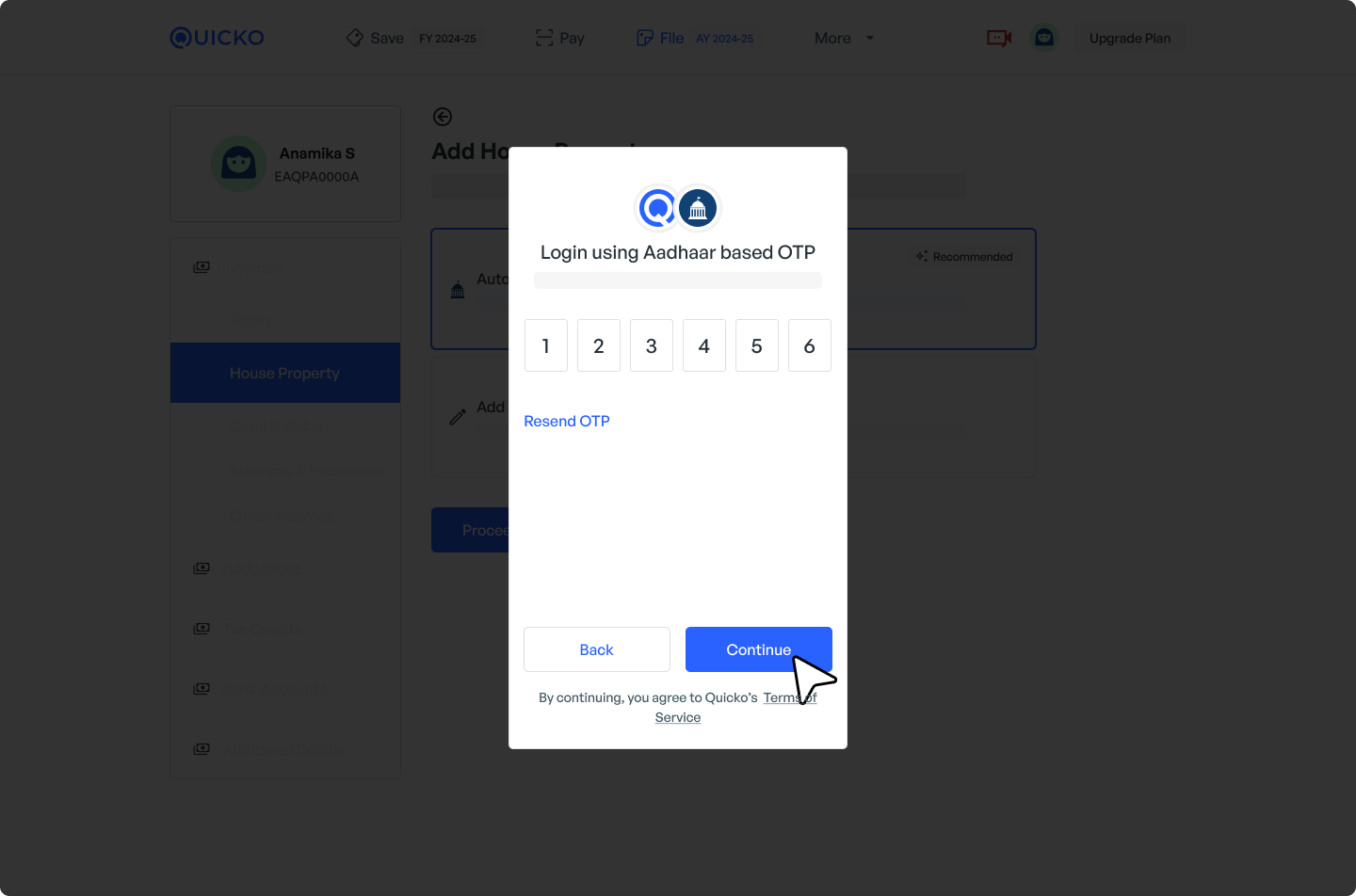1356x896 pixels.
Task: Click the Save tag icon
Action: click(355, 38)
